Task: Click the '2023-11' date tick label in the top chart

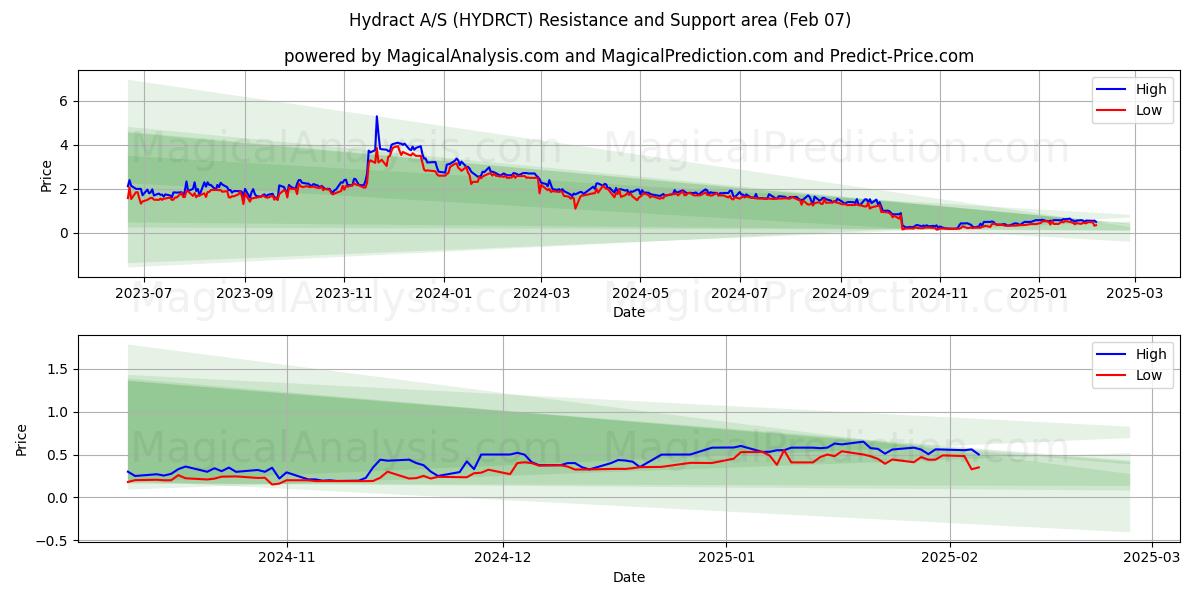Action: pos(344,295)
